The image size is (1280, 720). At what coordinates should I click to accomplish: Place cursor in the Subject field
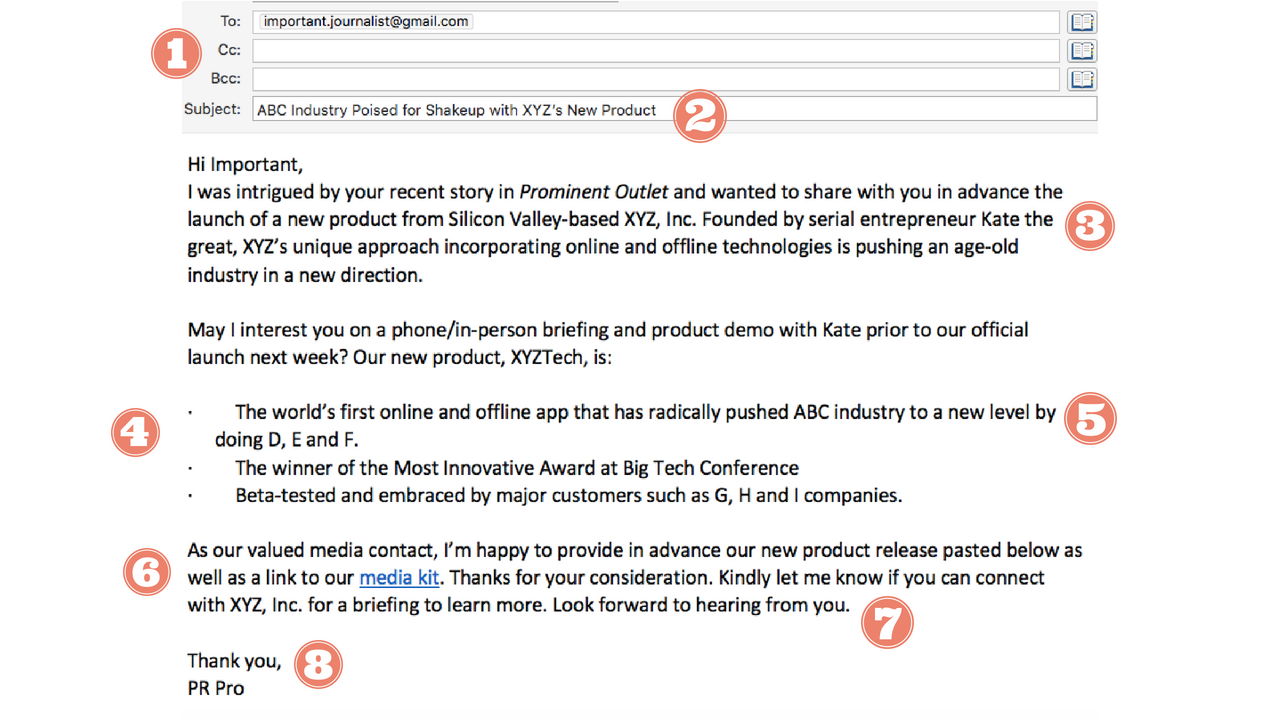[674, 109]
